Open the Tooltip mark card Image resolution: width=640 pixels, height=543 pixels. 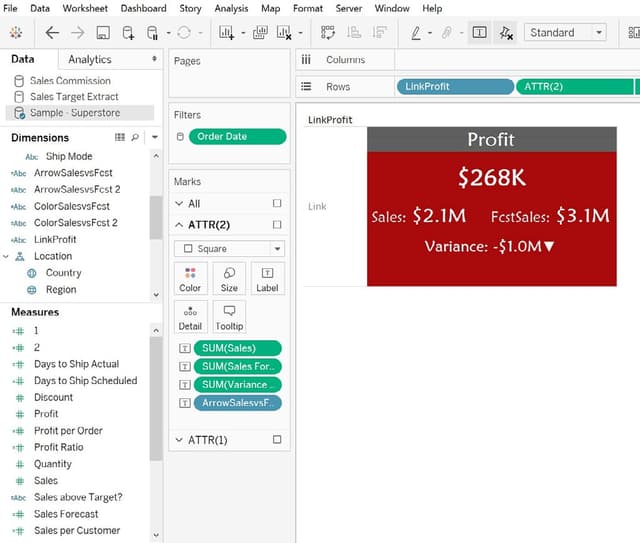(x=229, y=316)
